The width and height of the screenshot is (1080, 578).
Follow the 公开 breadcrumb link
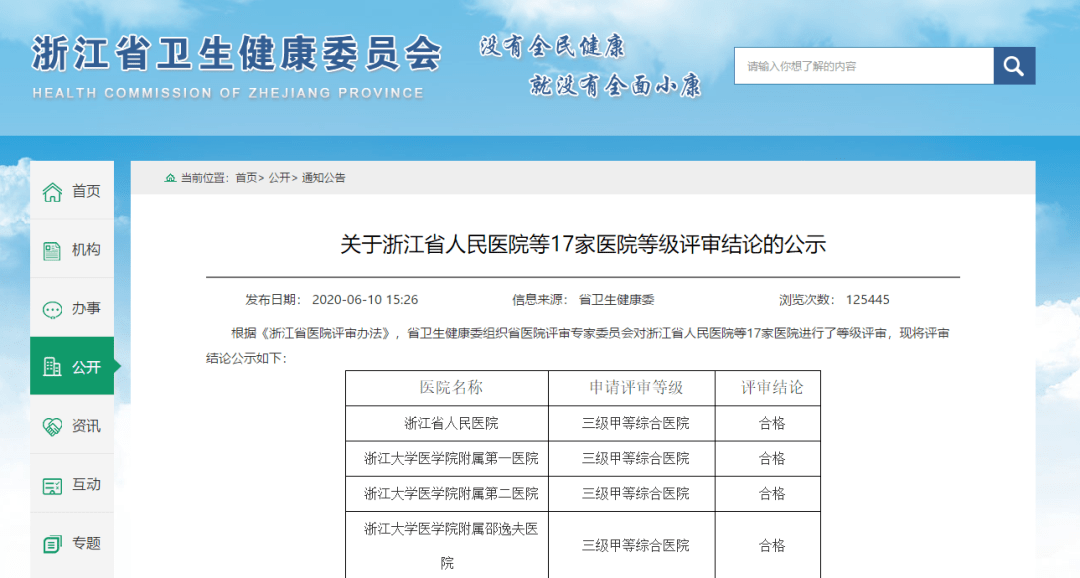pyautogui.click(x=280, y=178)
